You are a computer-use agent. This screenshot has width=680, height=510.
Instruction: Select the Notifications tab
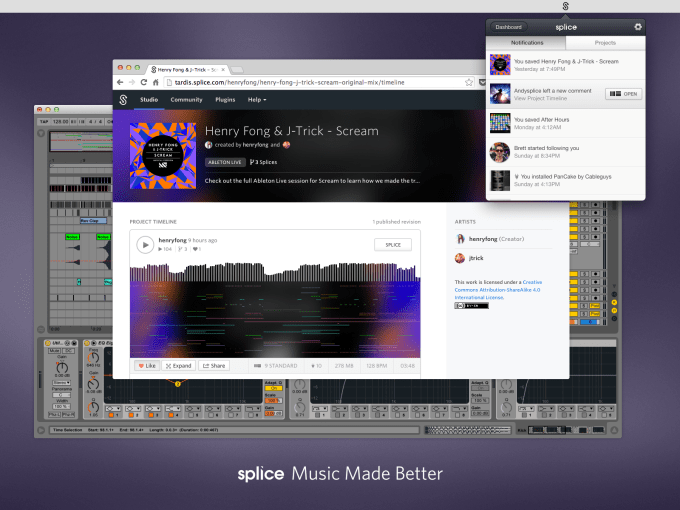point(527,43)
